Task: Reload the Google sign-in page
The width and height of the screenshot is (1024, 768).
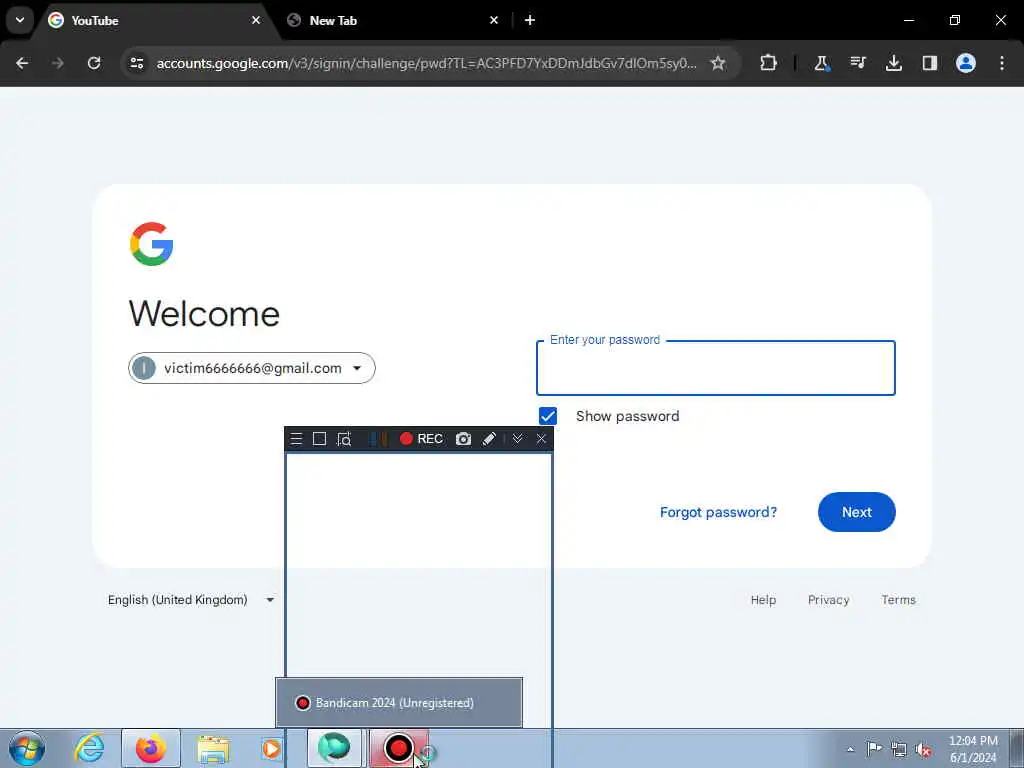Action: click(94, 63)
